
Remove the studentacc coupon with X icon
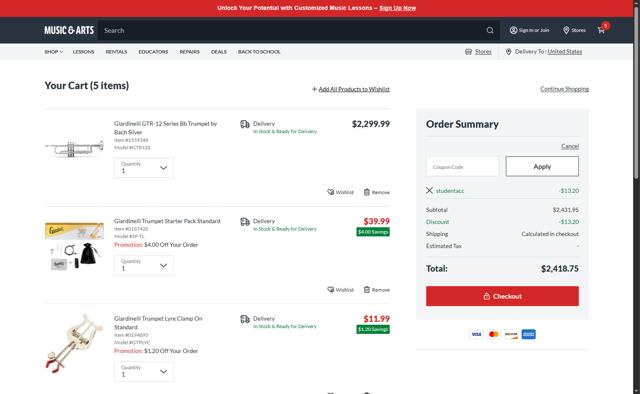pyautogui.click(x=429, y=190)
